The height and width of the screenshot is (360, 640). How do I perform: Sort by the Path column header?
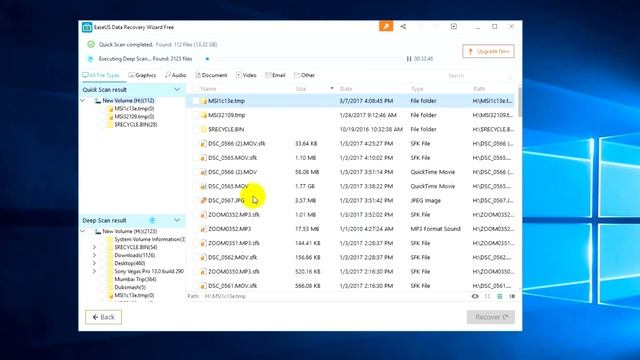(479, 89)
